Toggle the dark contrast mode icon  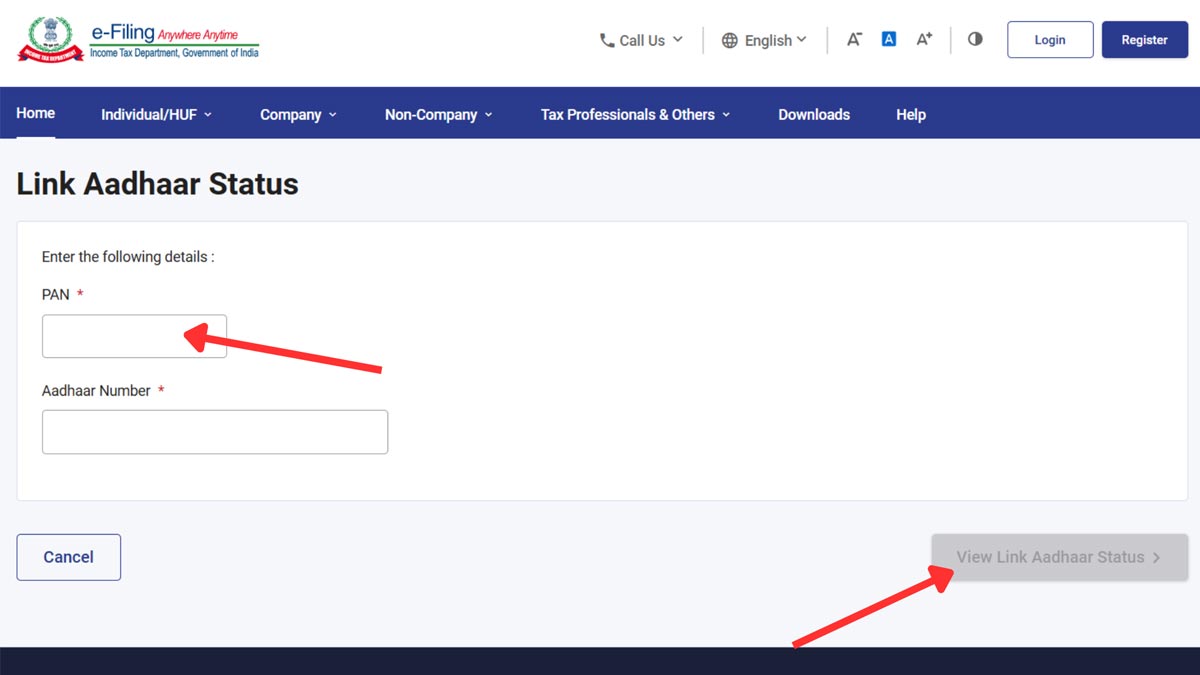(975, 38)
